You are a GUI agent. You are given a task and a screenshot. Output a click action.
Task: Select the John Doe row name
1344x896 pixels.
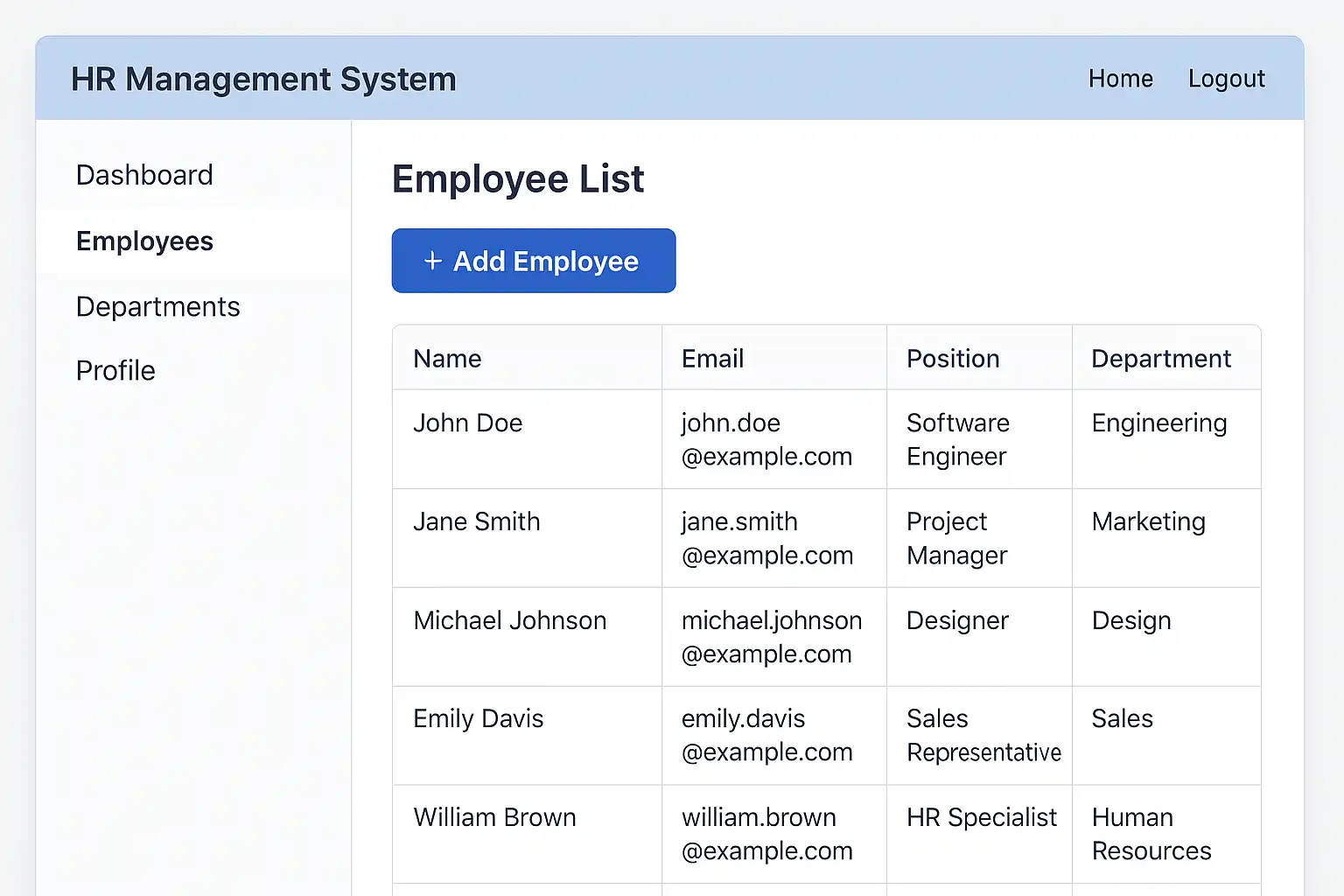pyautogui.click(x=467, y=423)
